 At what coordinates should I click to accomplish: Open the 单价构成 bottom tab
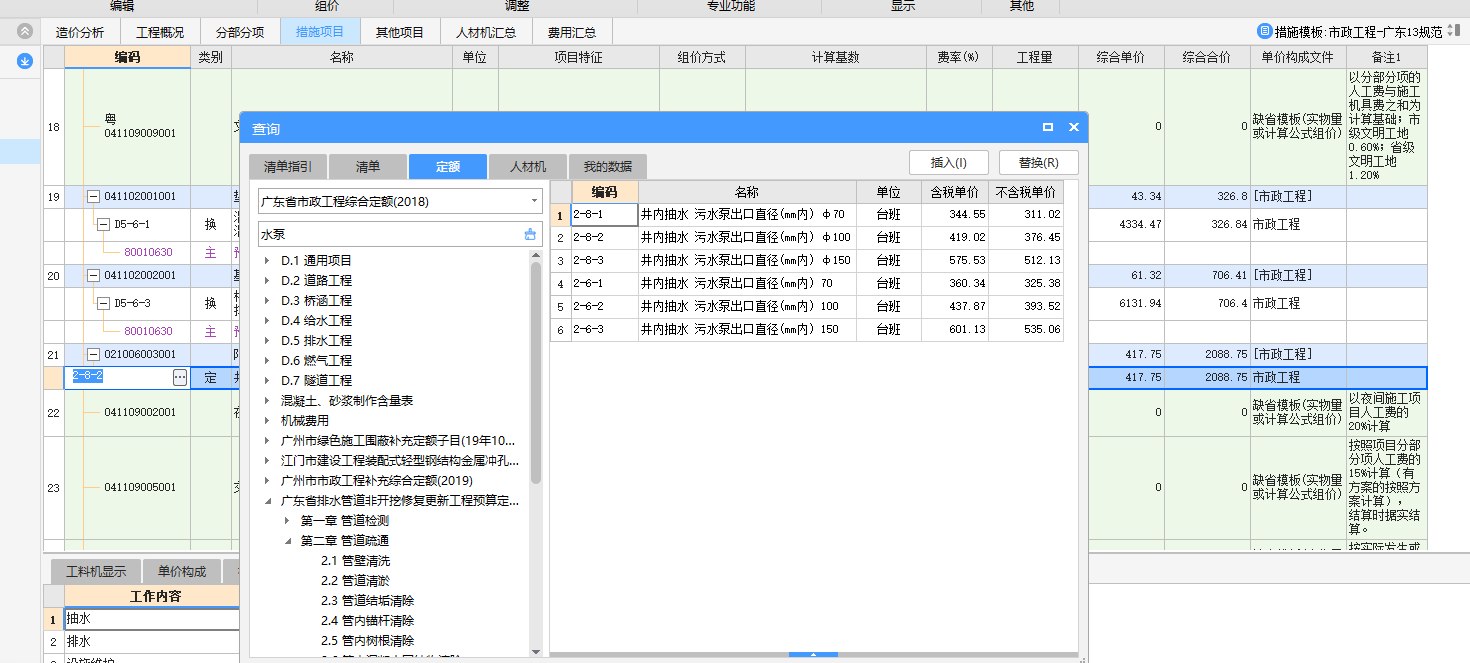coord(182,572)
